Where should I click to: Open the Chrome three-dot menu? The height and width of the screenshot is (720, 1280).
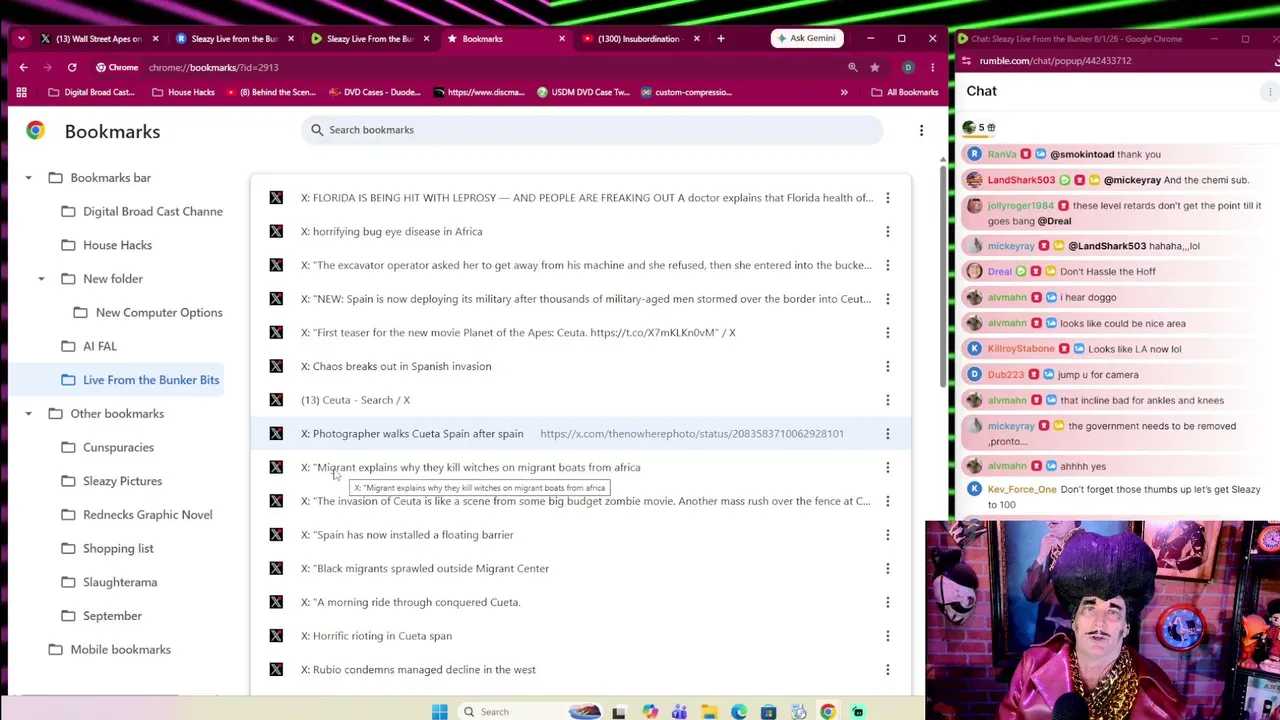click(x=932, y=67)
